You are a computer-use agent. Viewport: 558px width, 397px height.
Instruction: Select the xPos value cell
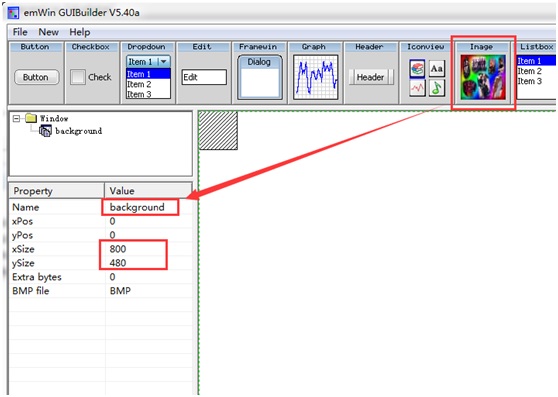[x=149, y=221]
